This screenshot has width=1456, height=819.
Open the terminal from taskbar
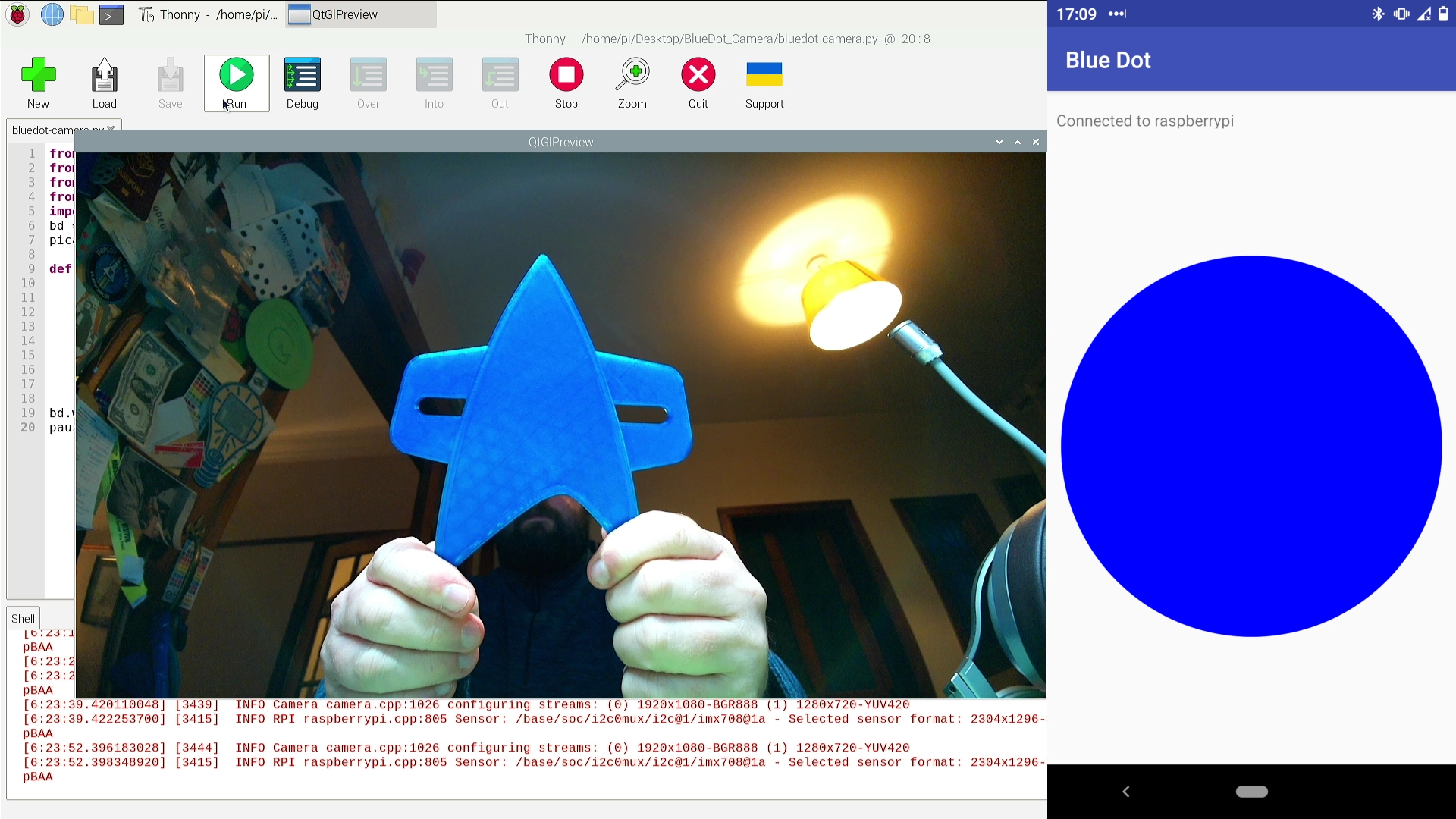[x=111, y=14]
